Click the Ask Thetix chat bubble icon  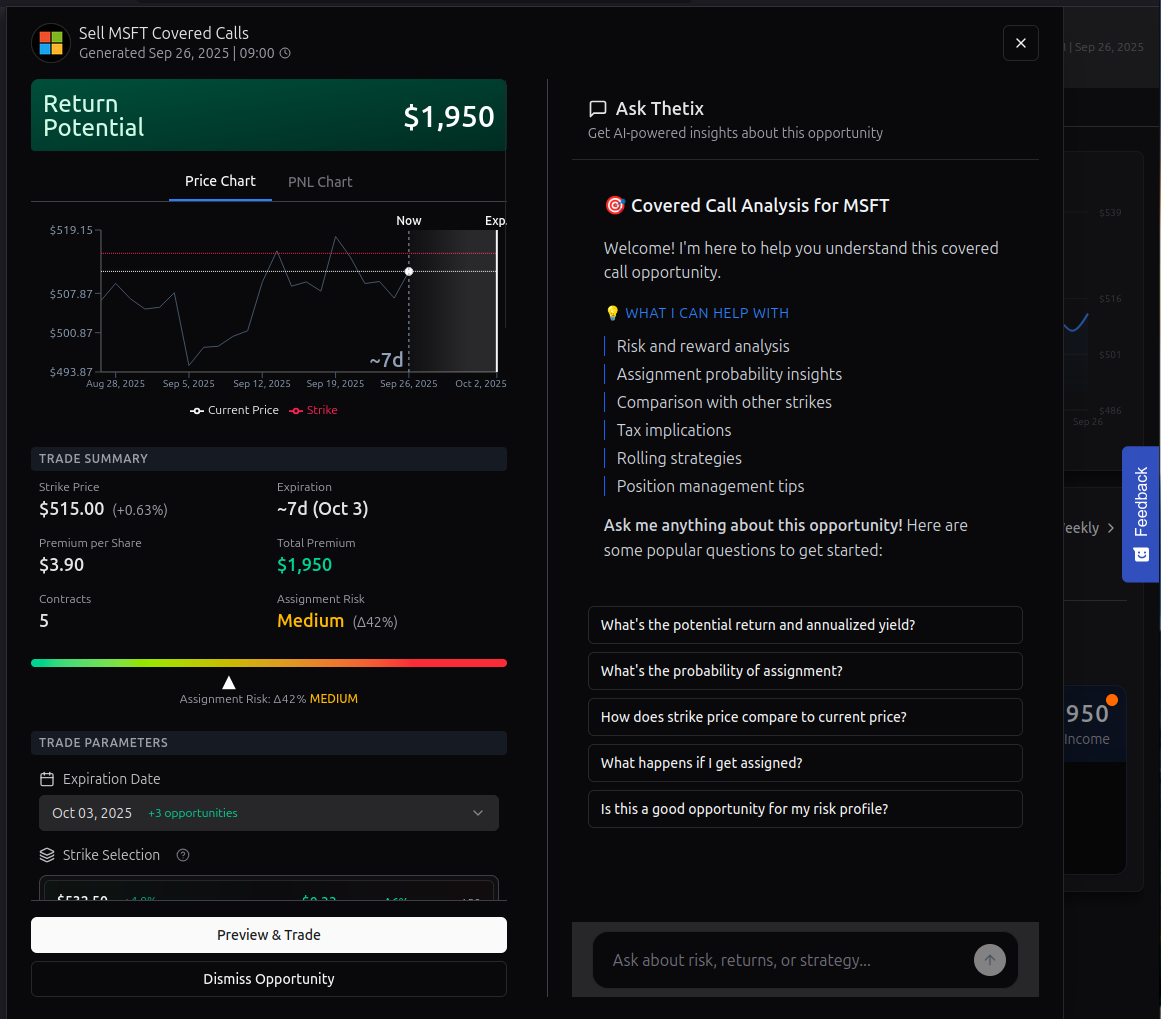pyautogui.click(x=598, y=109)
